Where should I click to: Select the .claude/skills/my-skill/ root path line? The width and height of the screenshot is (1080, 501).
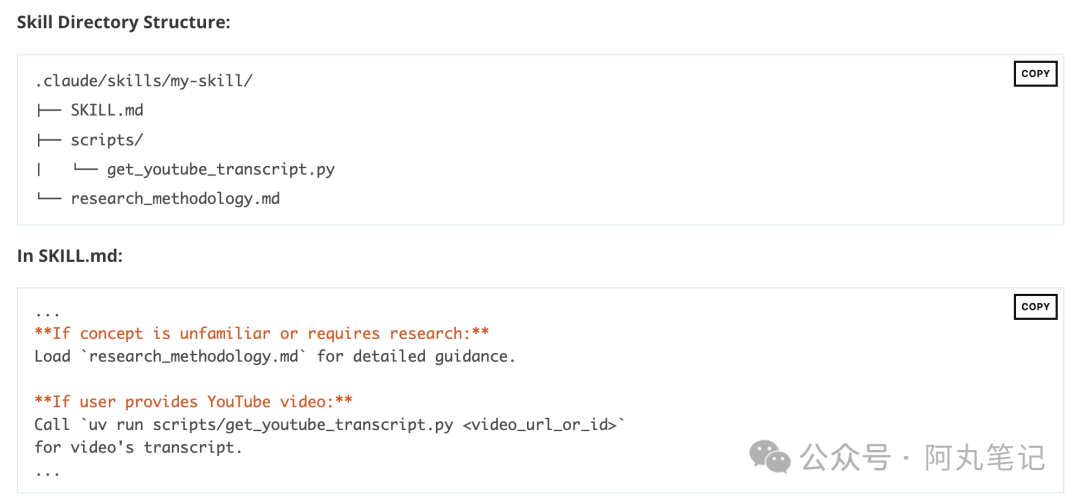tap(144, 81)
